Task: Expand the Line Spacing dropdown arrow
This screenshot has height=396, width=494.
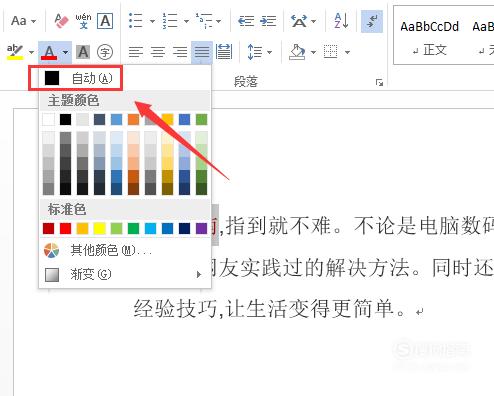Action: pyautogui.click(x=269, y=52)
